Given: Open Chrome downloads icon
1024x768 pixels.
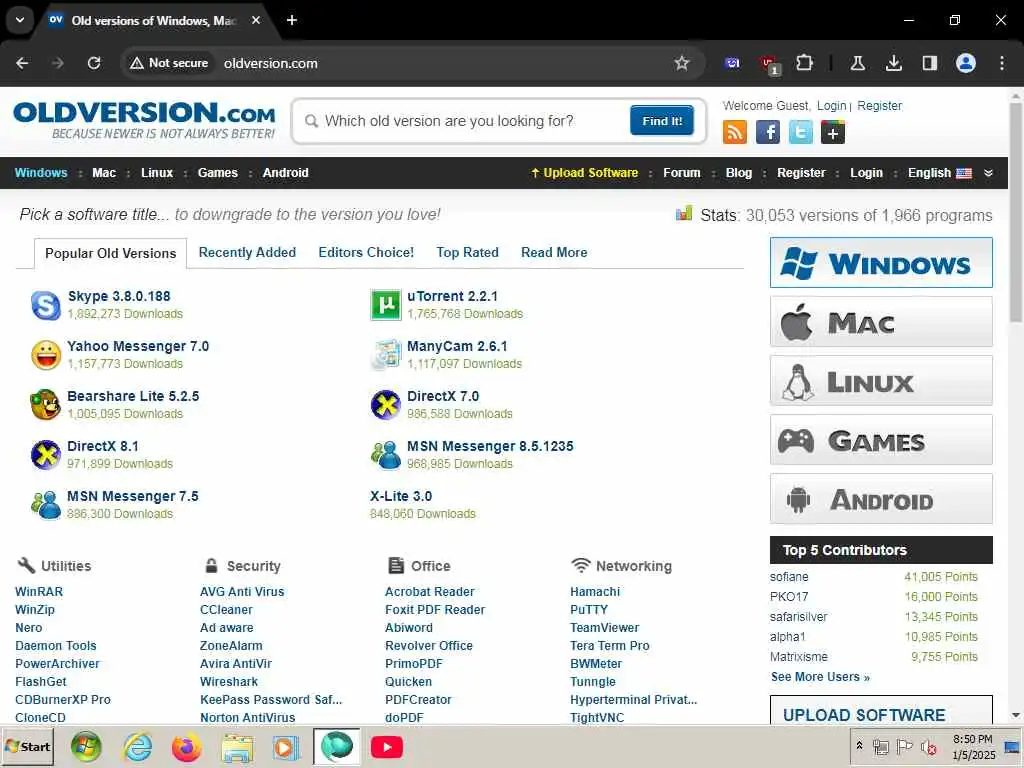Looking at the screenshot, I should 893,63.
